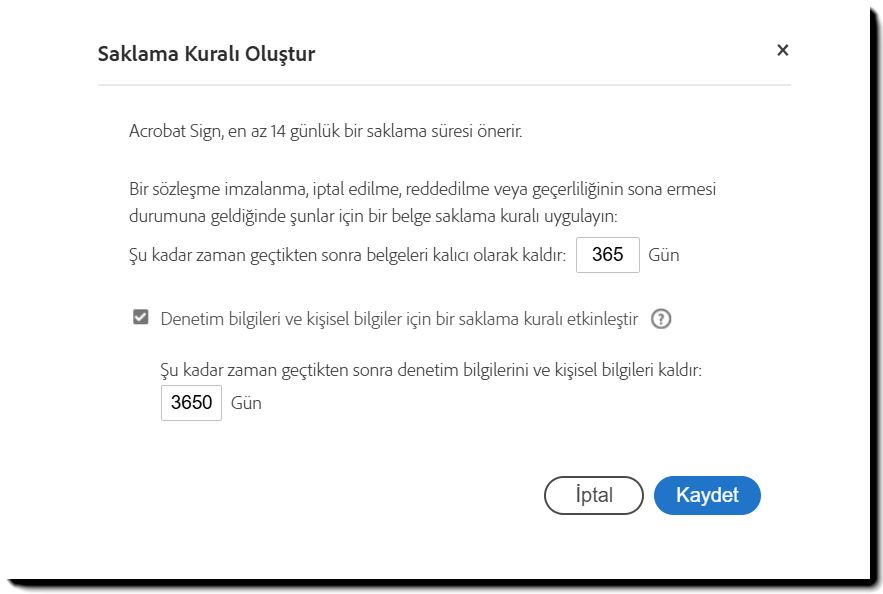The width and height of the screenshot is (883, 594).
Task: Focus the 3650 days input field
Action: pos(191,403)
